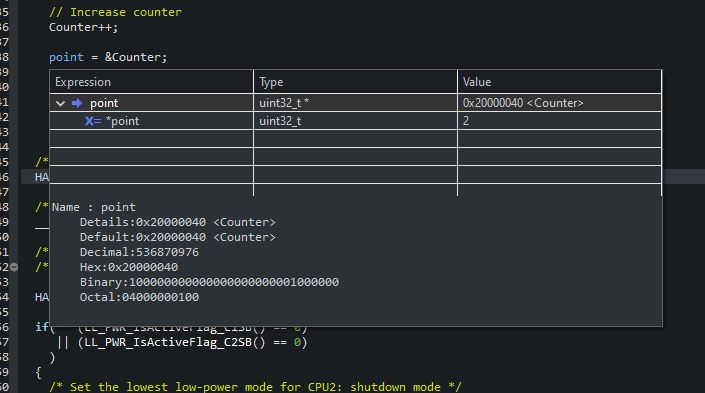Click the Decimal:536870976 line
705x393 pixels.
(139, 252)
